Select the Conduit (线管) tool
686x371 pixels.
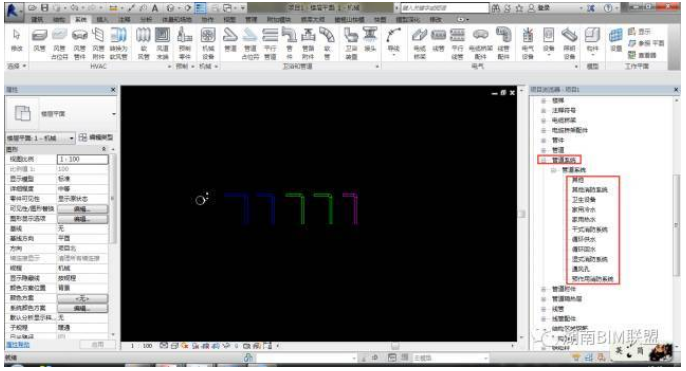pyautogui.click(x=438, y=41)
